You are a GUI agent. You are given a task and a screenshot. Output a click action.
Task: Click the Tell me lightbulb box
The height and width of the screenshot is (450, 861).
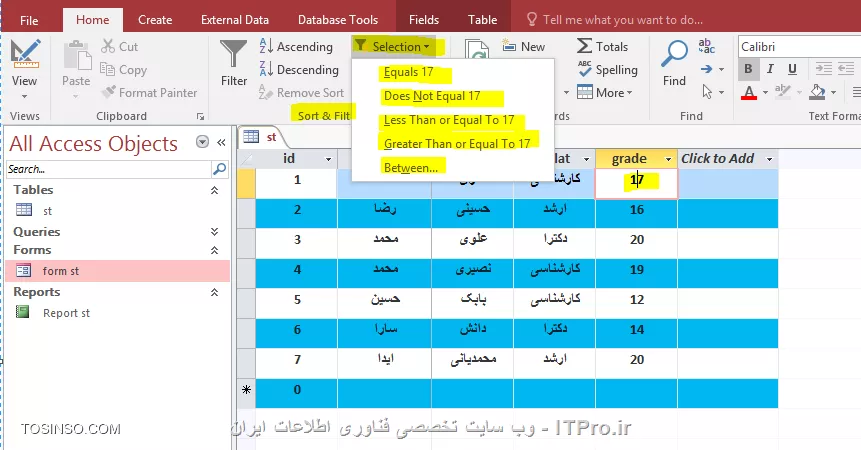pyautogui.click(x=614, y=20)
